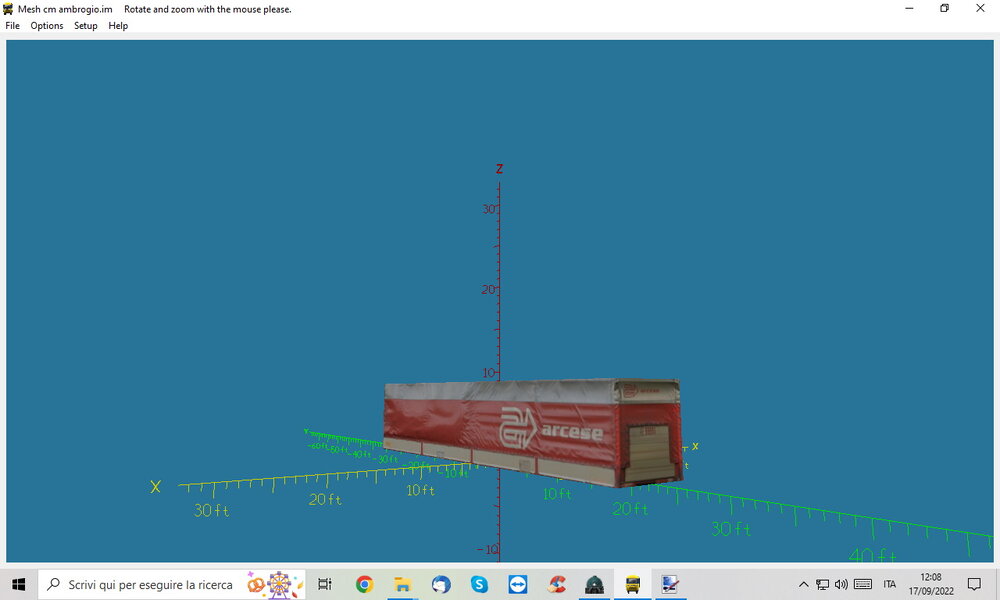Expand the hidden system tray icons
The height and width of the screenshot is (600, 1000).
804,584
